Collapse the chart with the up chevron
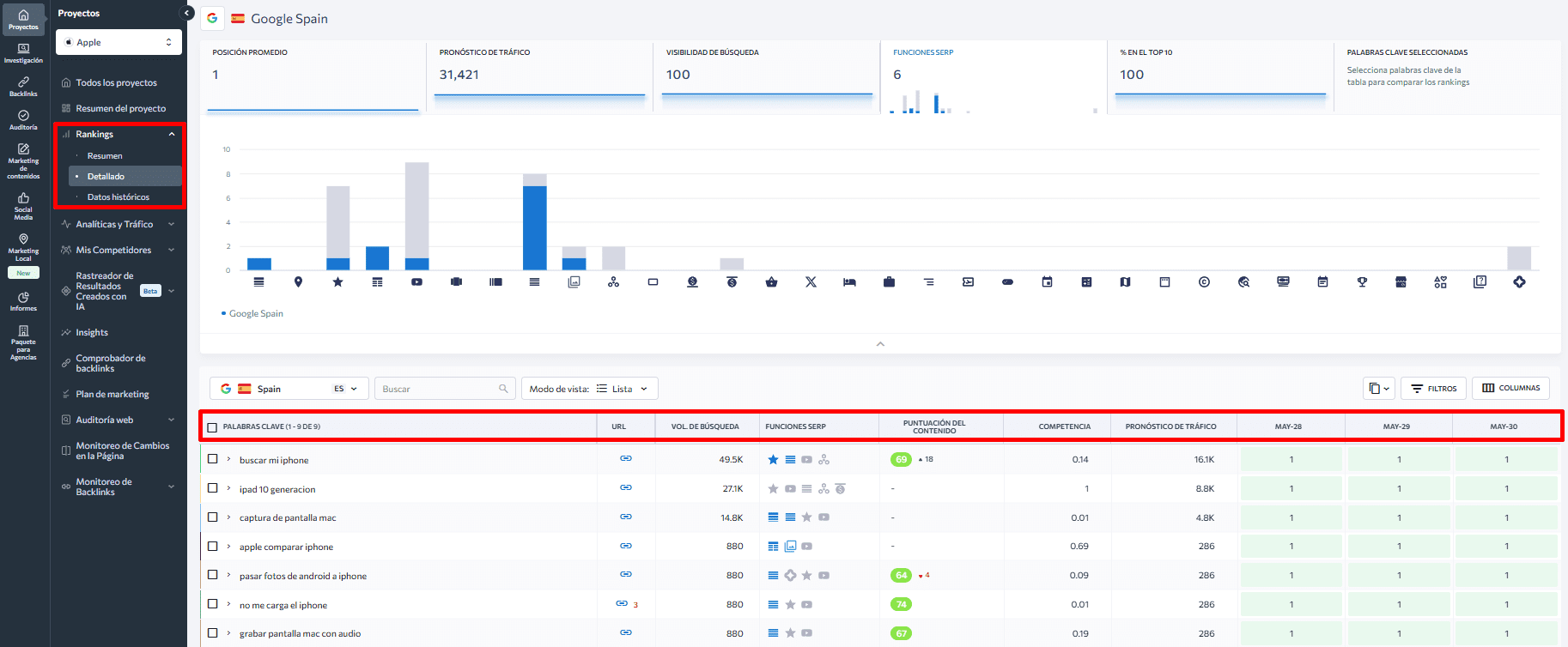This screenshot has height=647, width=1568. [880, 343]
